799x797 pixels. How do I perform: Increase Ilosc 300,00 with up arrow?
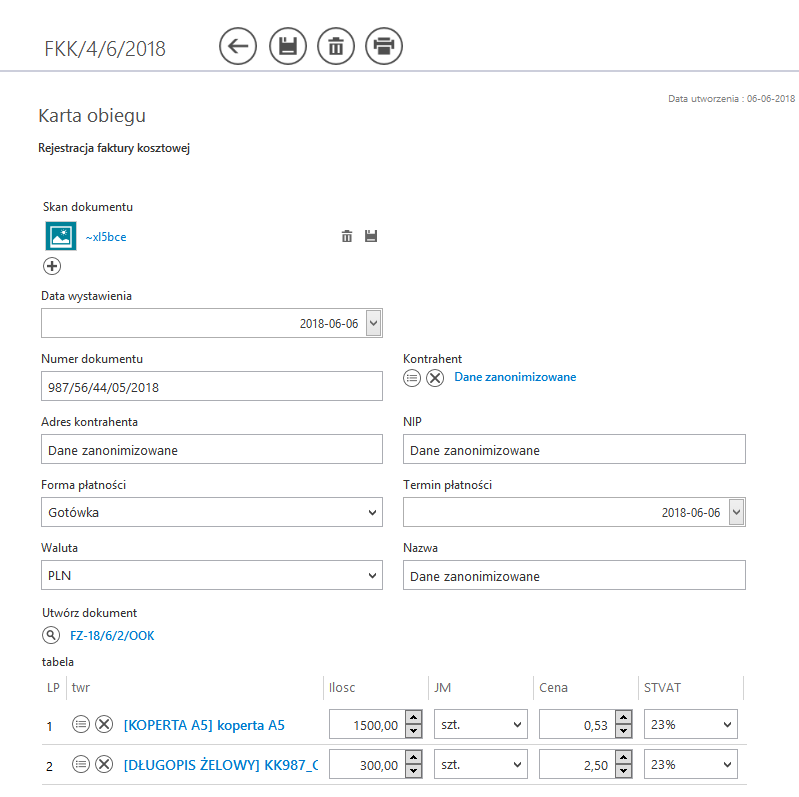414,758
